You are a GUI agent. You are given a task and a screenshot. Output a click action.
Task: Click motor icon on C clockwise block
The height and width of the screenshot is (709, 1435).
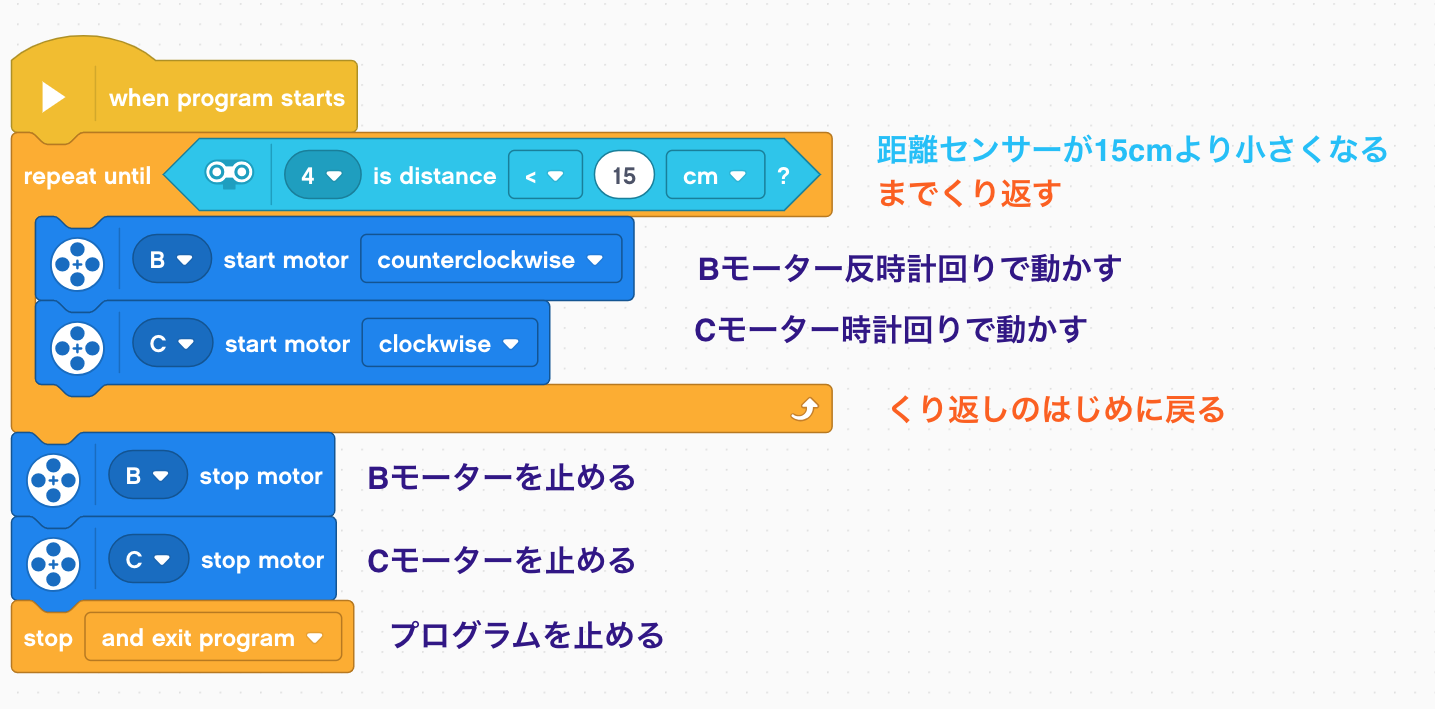[x=77, y=344]
